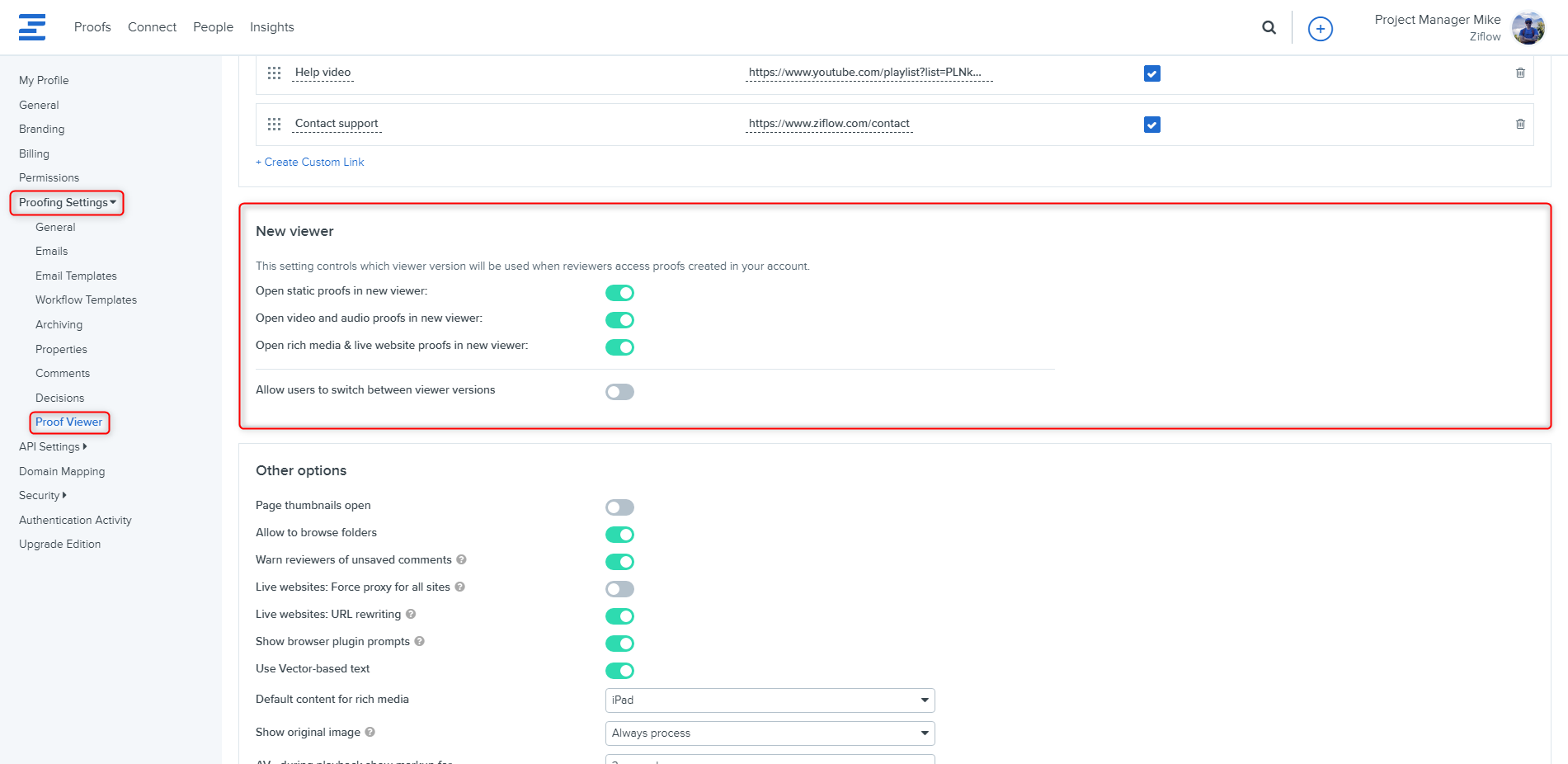Enable Allow users to switch viewer versions
The height and width of the screenshot is (764, 1568).
(619, 392)
